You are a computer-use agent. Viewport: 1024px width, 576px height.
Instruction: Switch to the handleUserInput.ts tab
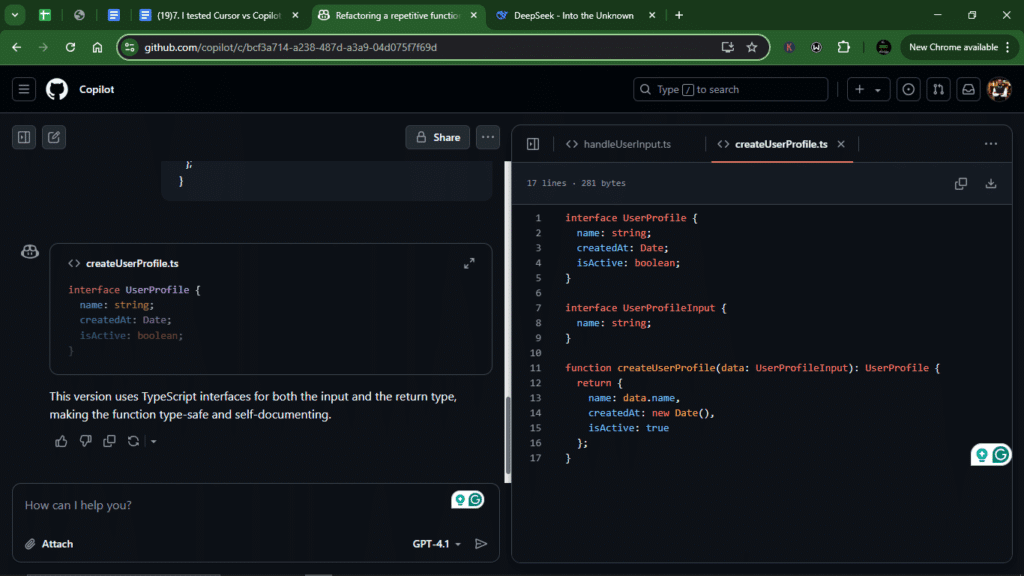[x=630, y=144]
